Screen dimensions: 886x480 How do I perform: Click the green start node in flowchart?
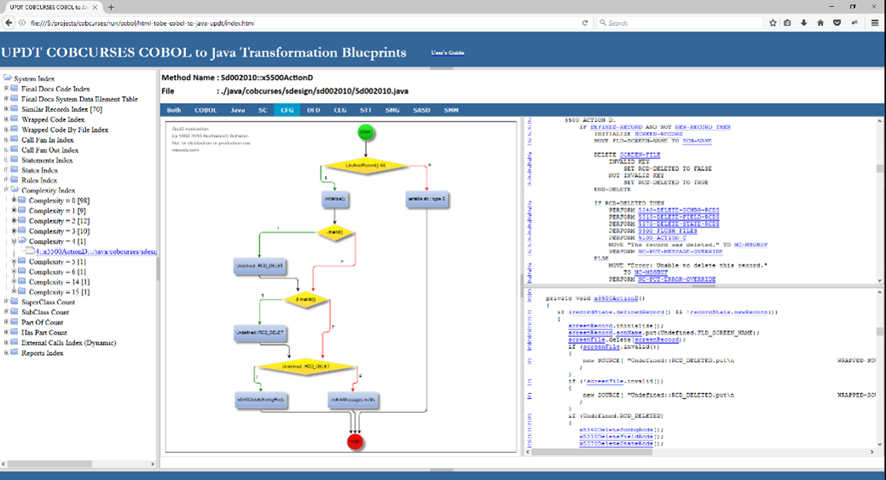click(366, 132)
